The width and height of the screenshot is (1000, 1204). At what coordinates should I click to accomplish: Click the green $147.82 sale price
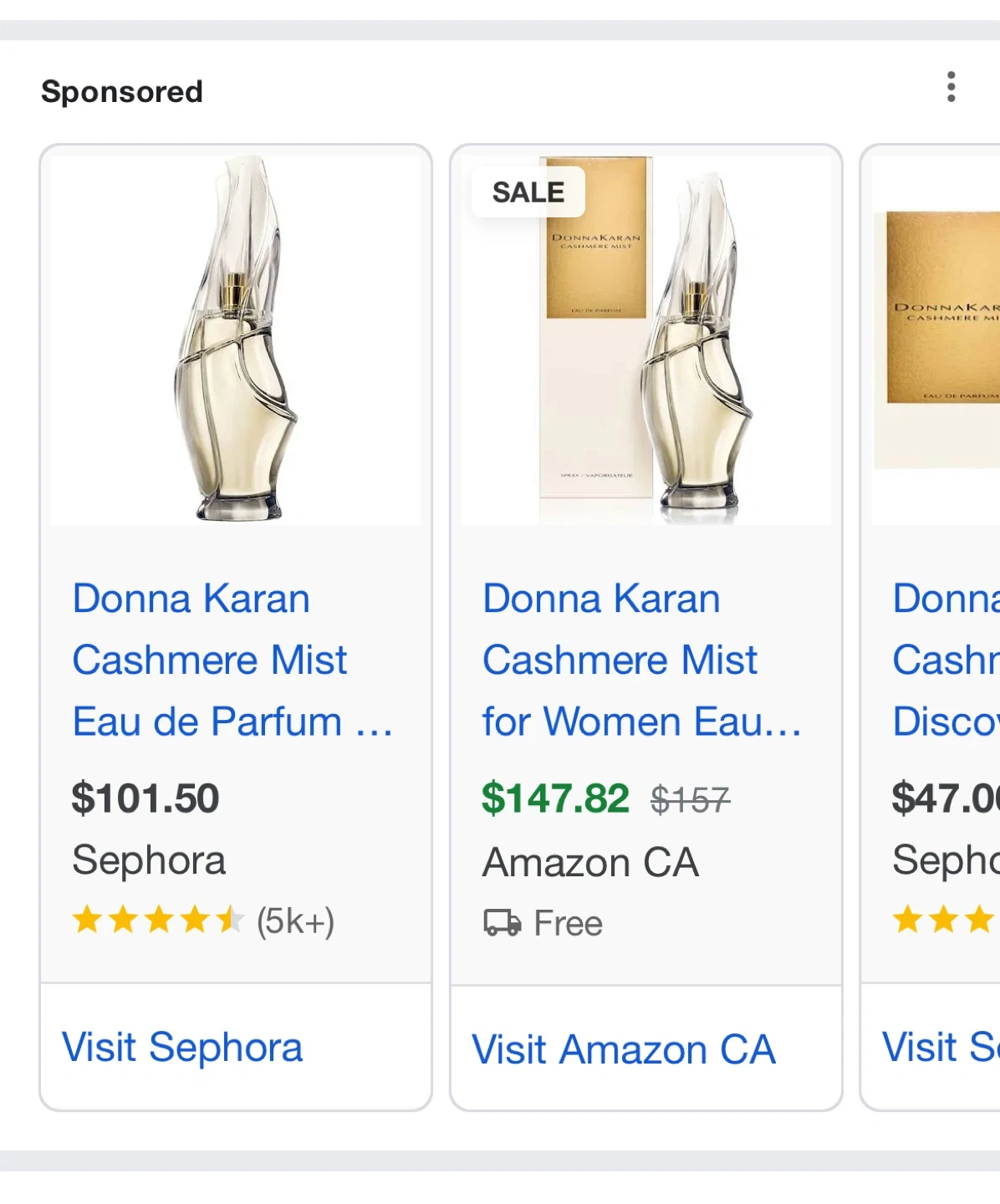[555, 798]
